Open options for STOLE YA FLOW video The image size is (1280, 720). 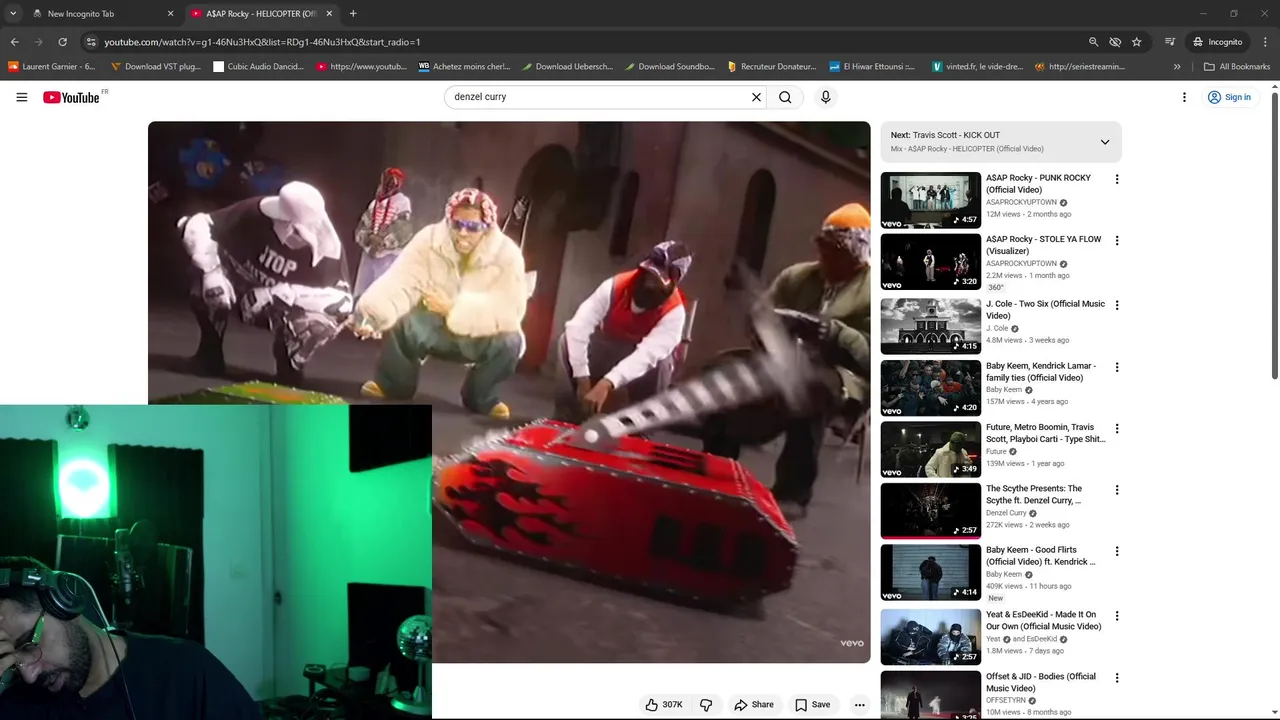1117,240
